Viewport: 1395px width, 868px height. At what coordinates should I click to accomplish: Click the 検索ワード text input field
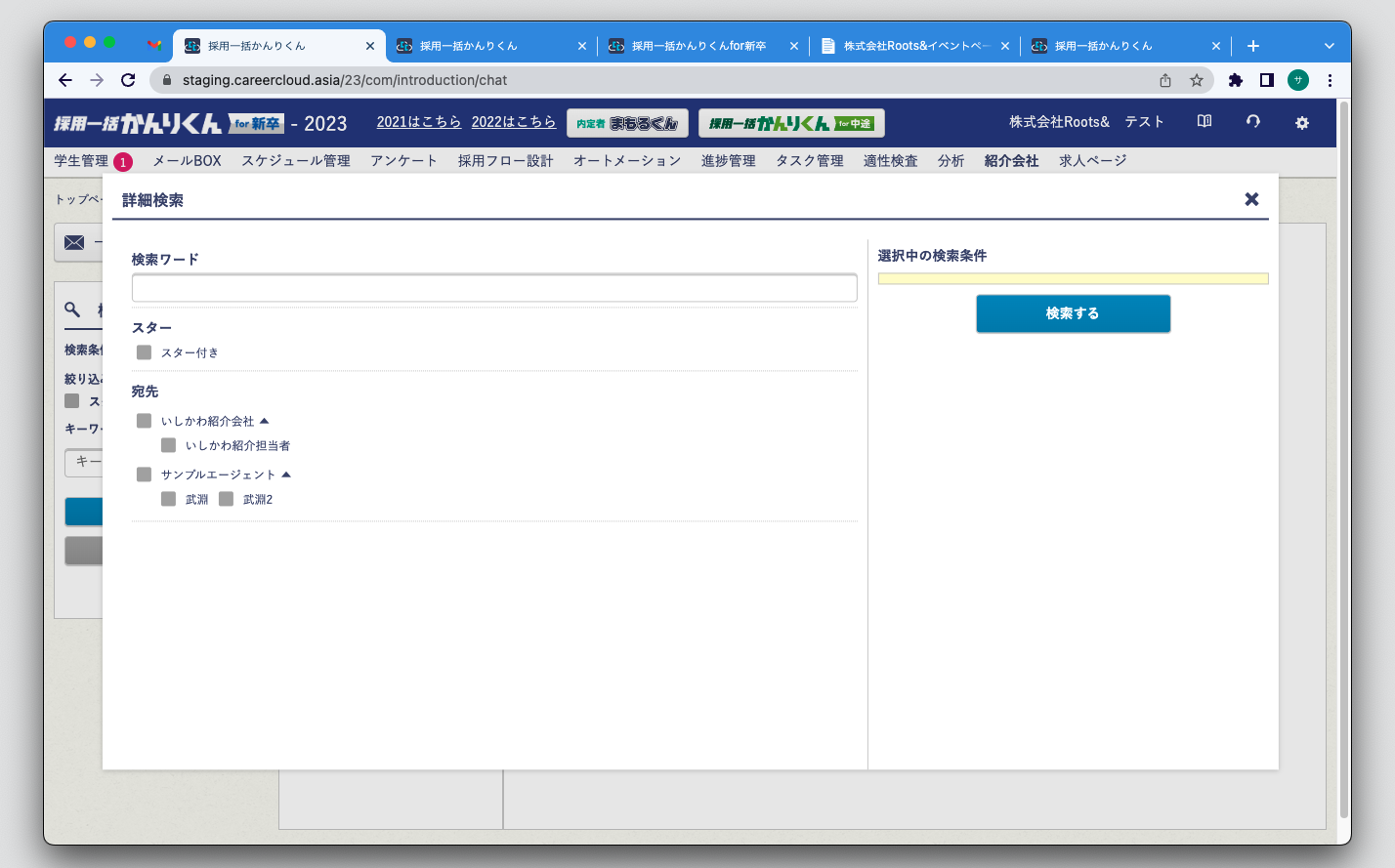tap(494, 288)
